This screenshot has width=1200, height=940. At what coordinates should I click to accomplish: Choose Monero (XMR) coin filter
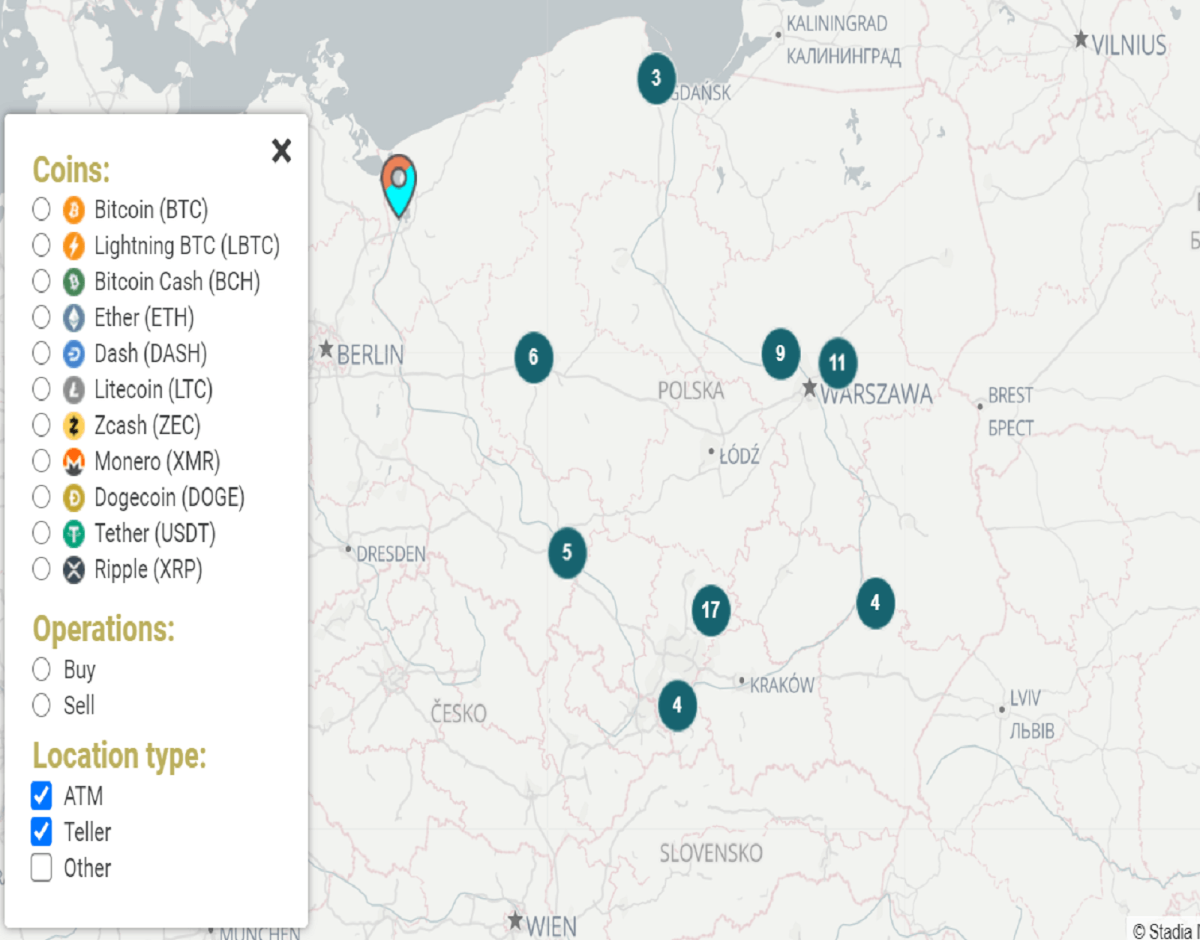coord(41,462)
